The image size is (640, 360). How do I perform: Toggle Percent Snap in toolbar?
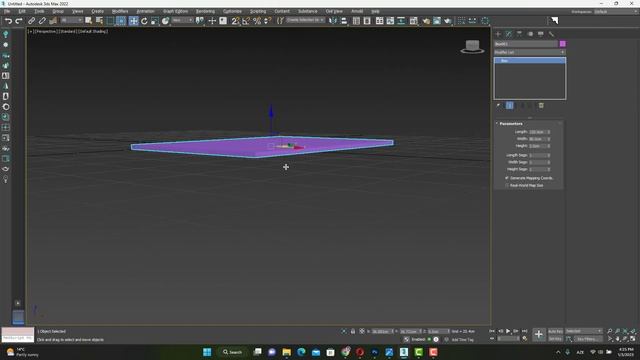pos(257,20)
